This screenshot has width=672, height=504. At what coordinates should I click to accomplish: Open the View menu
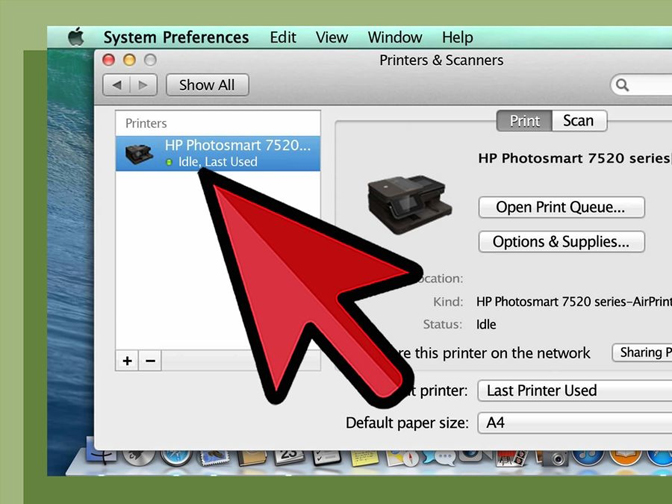coord(332,37)
